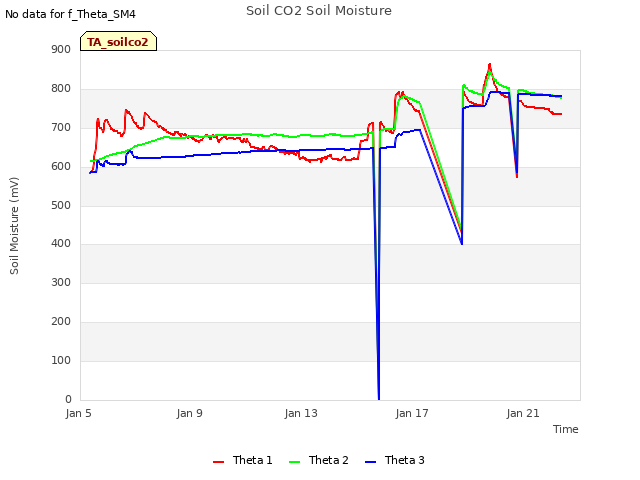640x480 pixels.
Task: Click the Jan 13 x-axis tick label
Action: click(x=301, y=413)
